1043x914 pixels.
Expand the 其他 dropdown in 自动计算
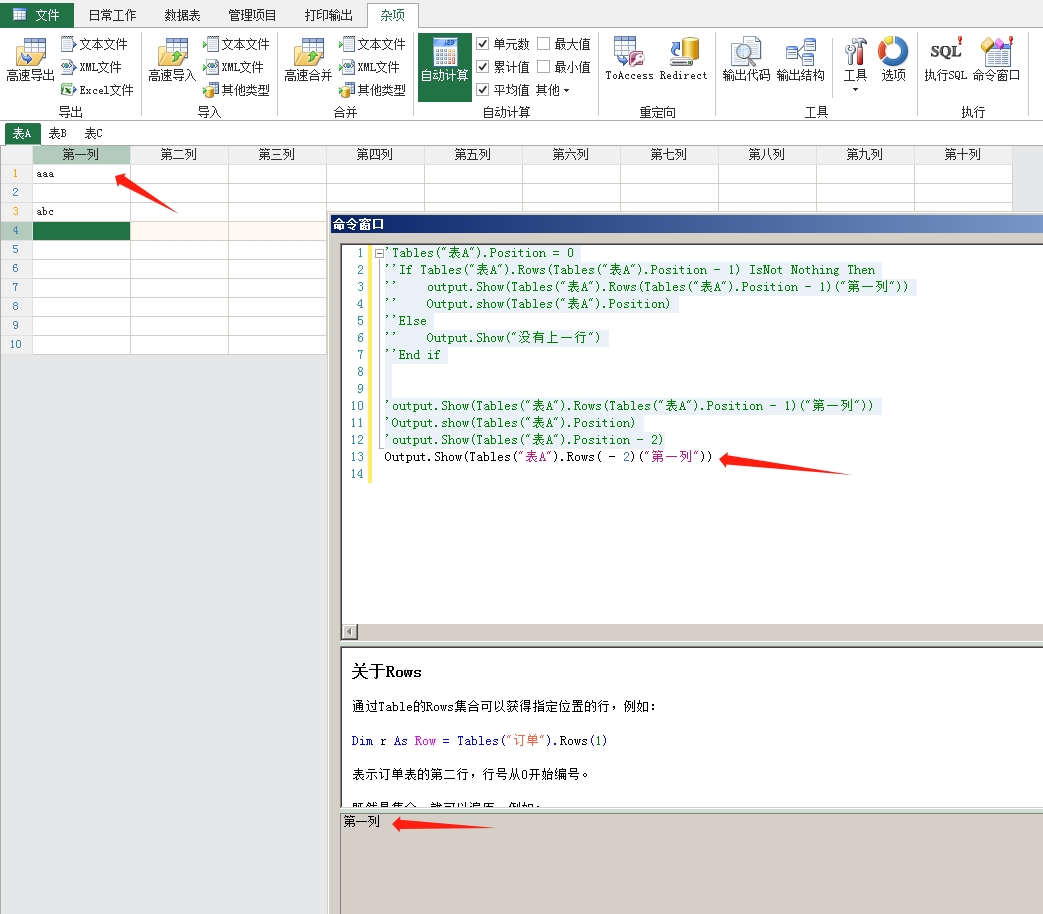click(552, 90)
